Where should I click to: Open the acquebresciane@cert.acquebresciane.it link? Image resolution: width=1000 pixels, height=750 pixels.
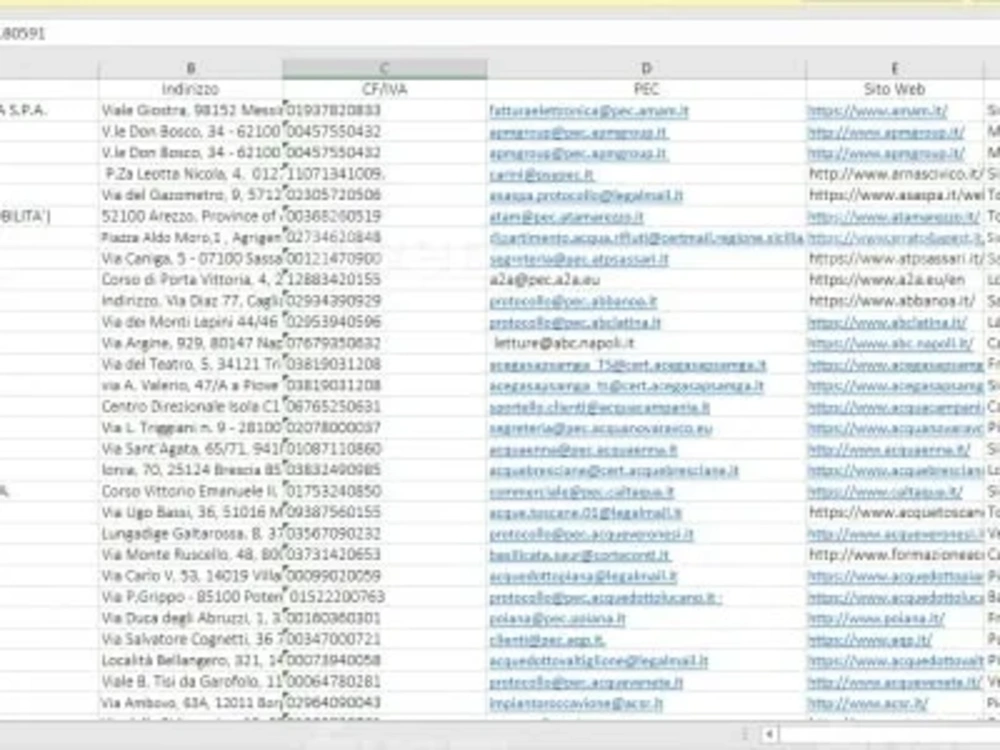(x=614, y=470)
